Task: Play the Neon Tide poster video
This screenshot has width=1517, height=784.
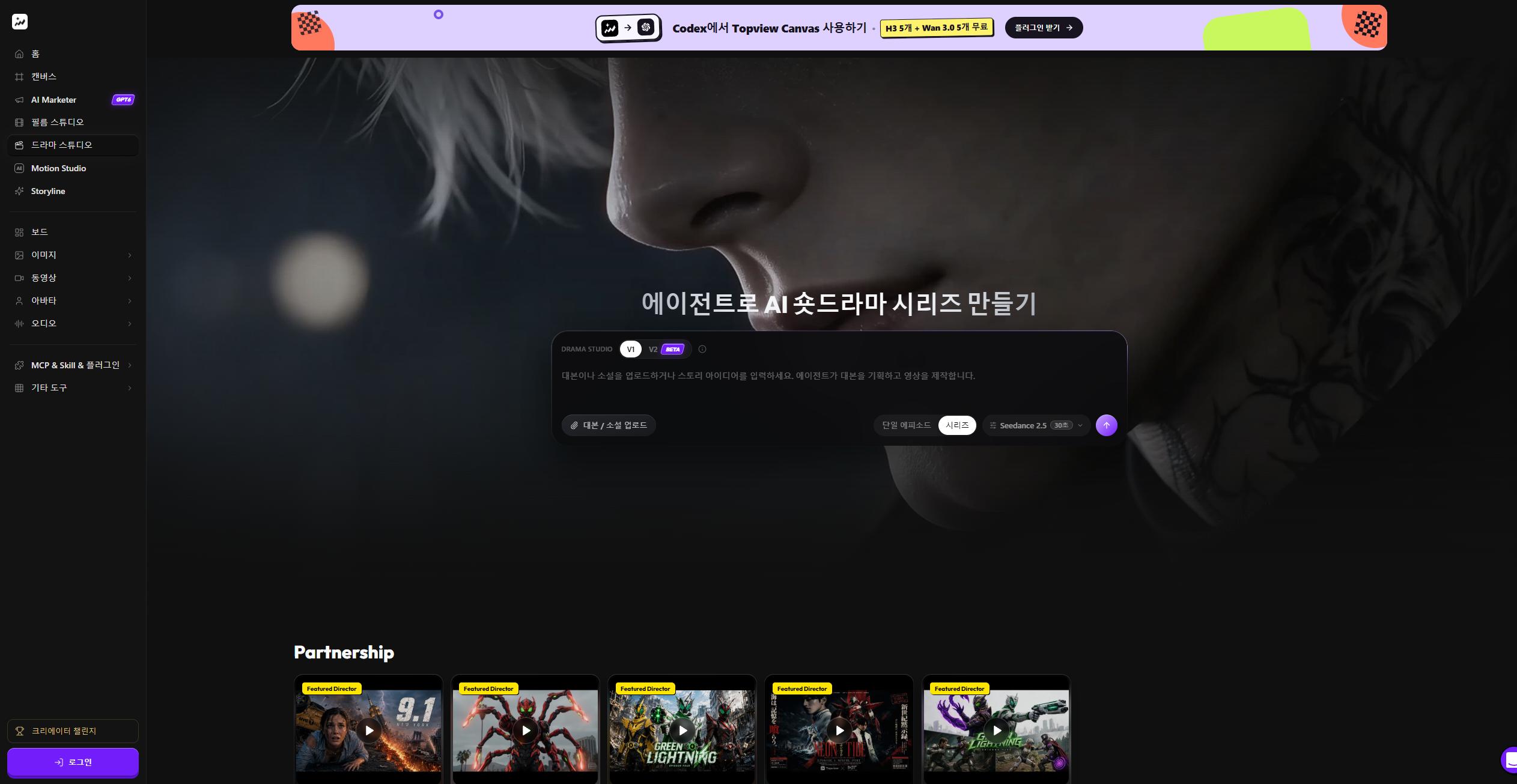Action: pos(839,731)
